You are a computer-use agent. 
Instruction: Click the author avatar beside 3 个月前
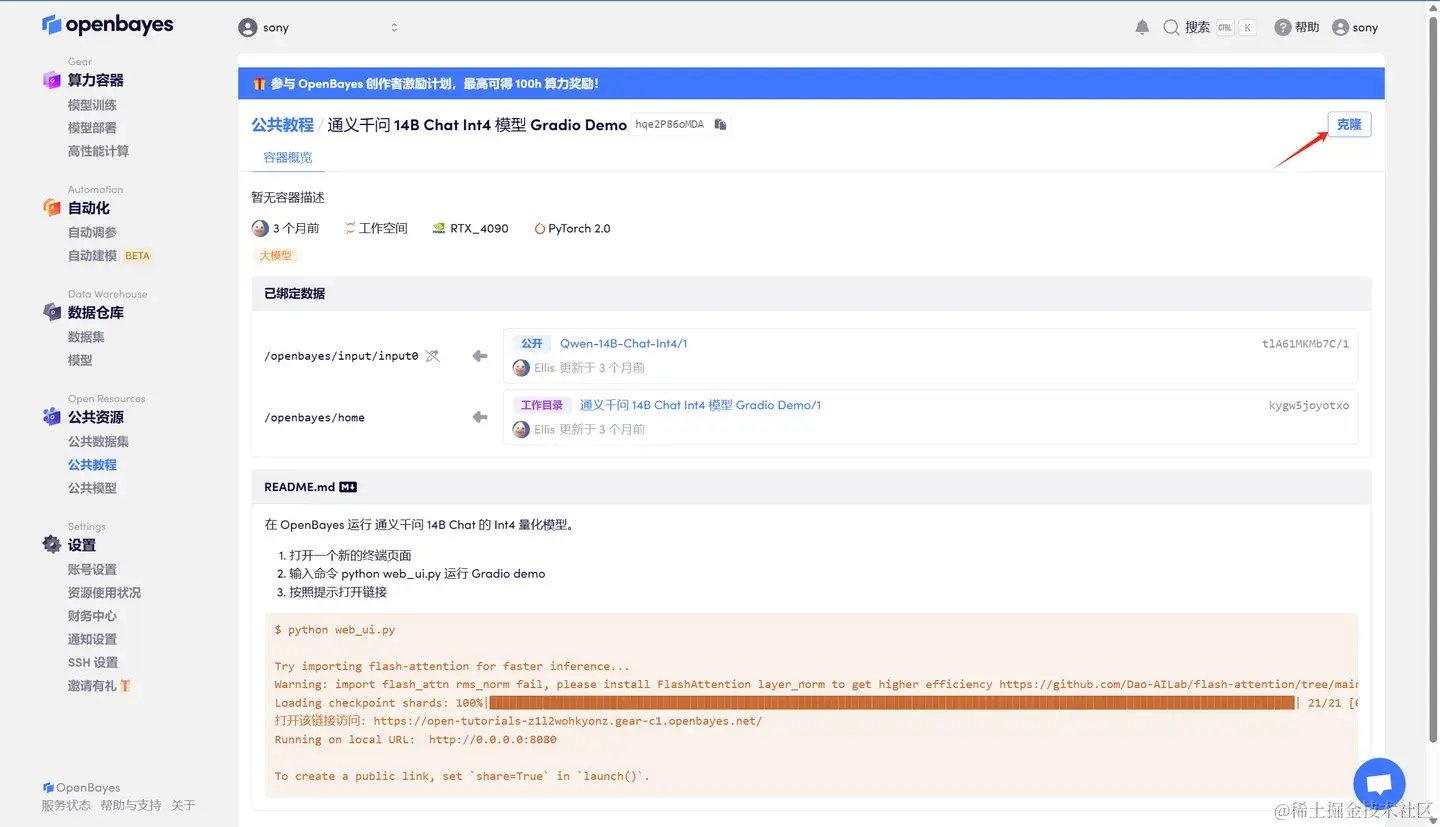coord(260,228)
